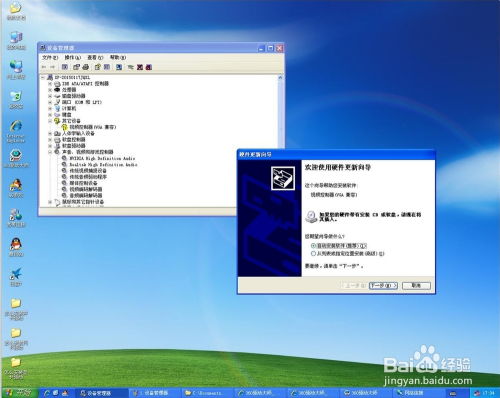
Task: Click the 磁盘驱动器 disk drive category icon
Action: click(x=57, y=96)
